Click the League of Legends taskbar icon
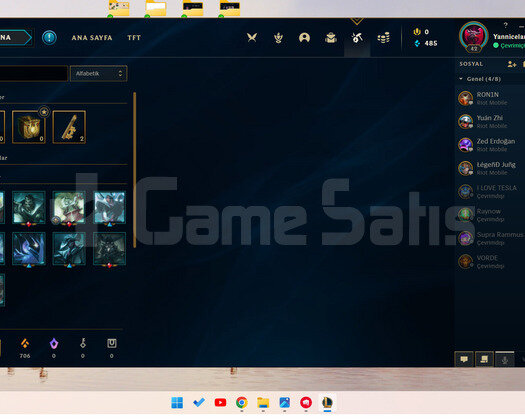 [x=327, y=402]
